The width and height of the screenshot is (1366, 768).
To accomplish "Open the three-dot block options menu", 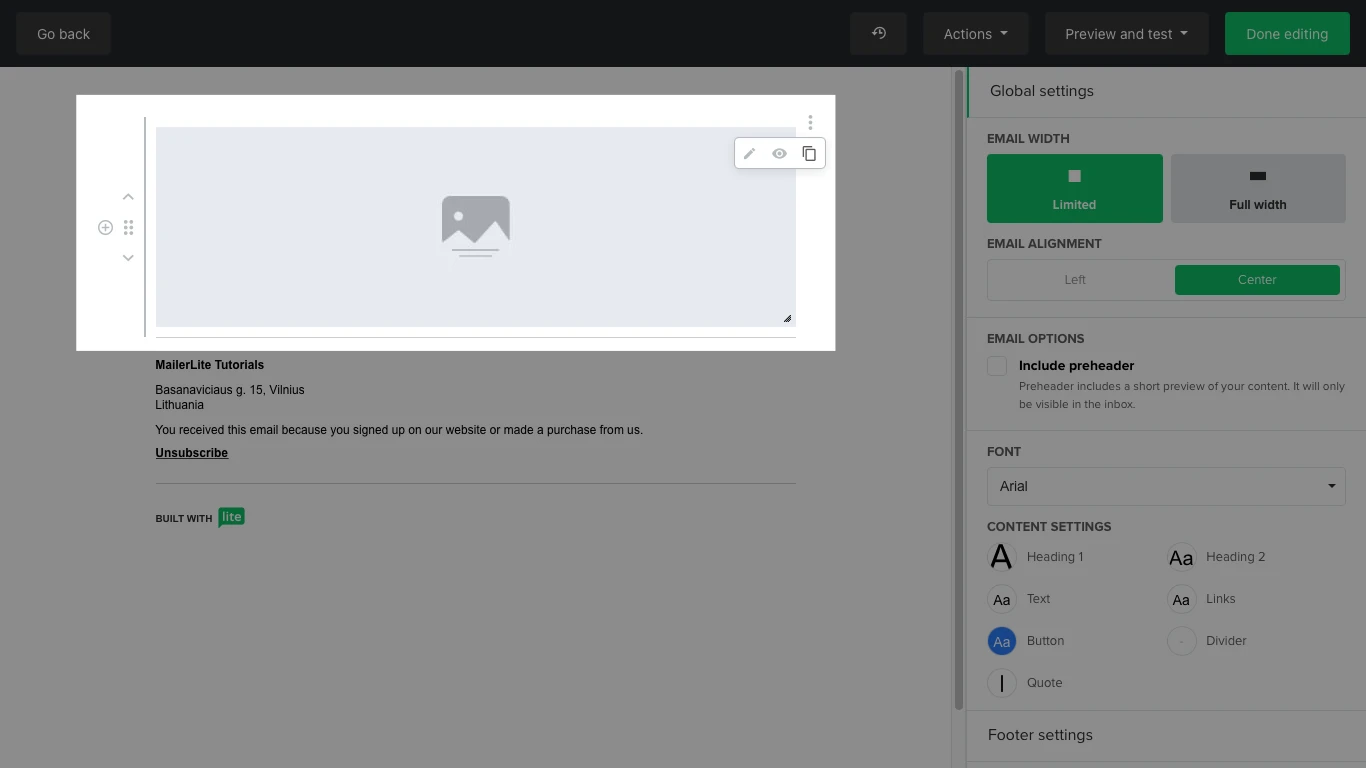I will pyautogui.click(x=810, y=123).
